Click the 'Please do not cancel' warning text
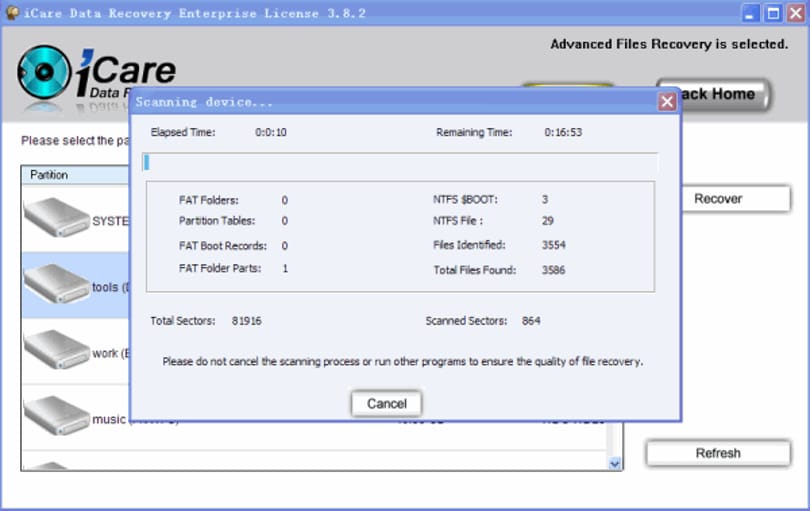The height and width of the screenshot is (511, 810). [x=403, y=362]
